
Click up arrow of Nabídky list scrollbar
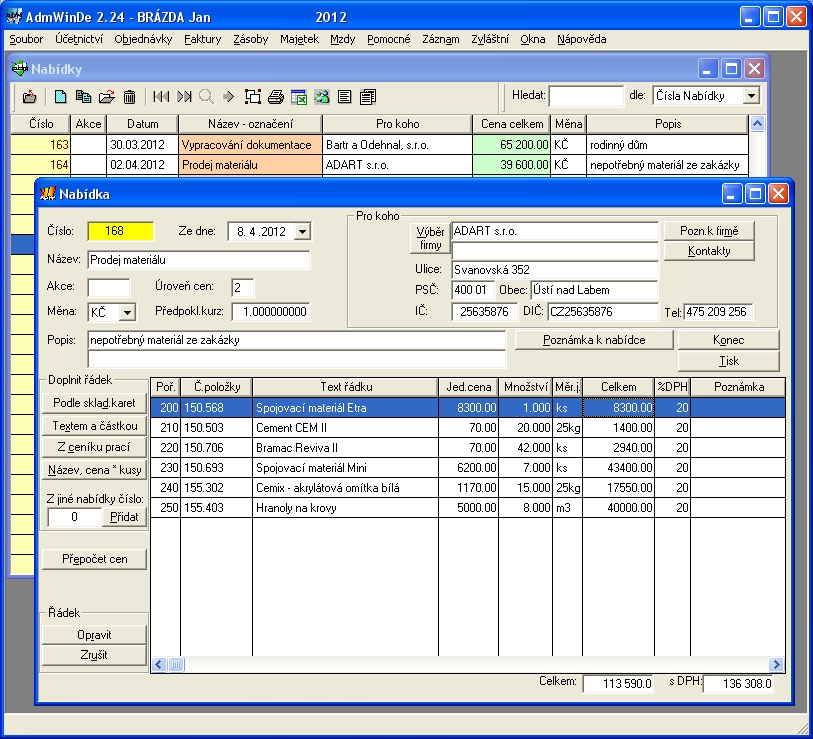758,124
